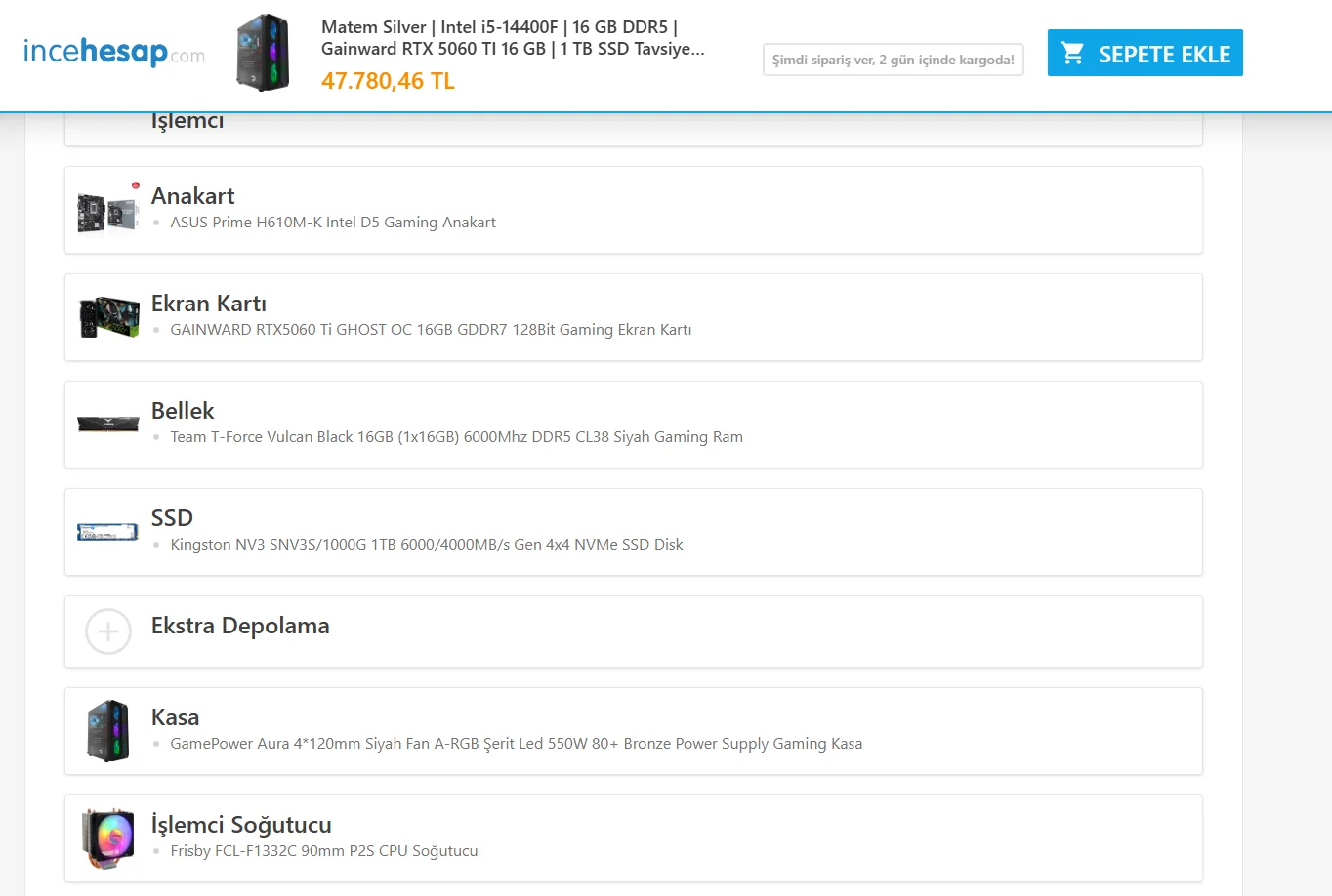Viewport: 1332px width, 896px height.
Task: Expand the Ekstra Depolama section
Action: [x=240, y=626]
